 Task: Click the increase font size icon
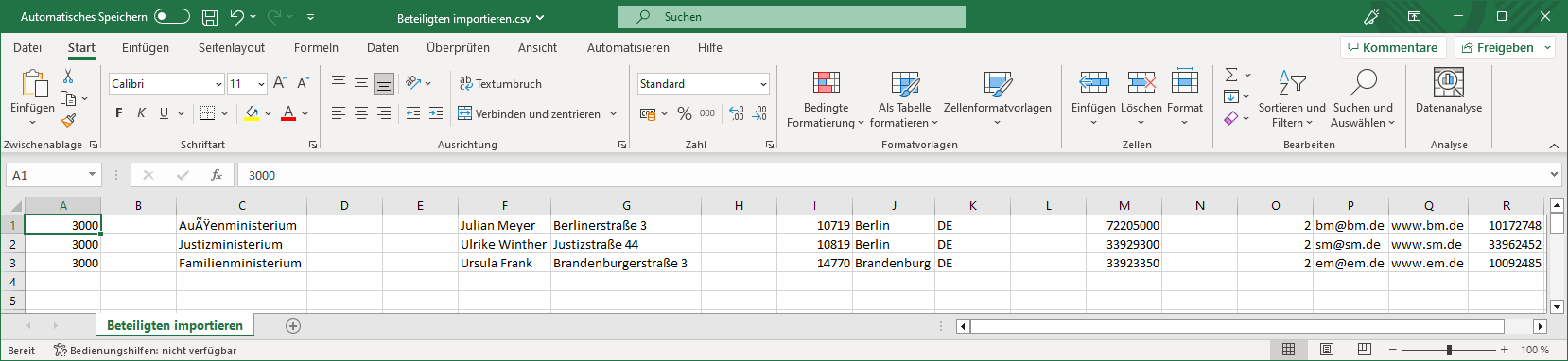tap(280, 83)
